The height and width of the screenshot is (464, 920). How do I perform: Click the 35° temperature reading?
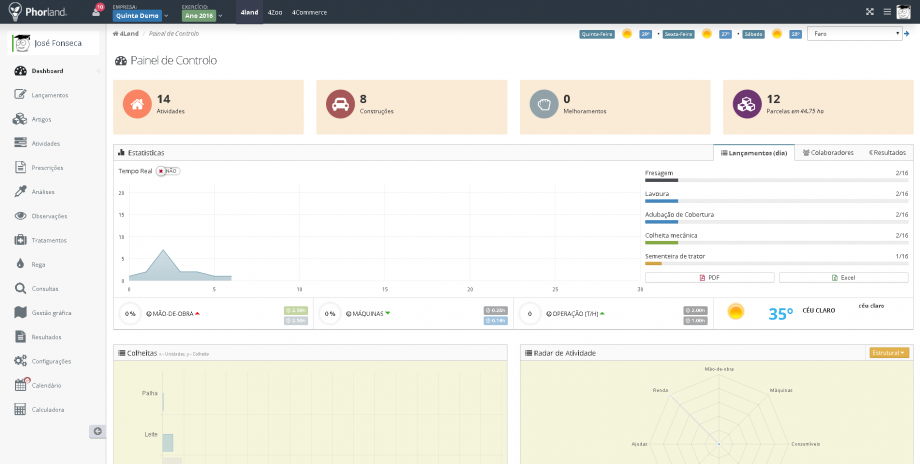point(780,314)
